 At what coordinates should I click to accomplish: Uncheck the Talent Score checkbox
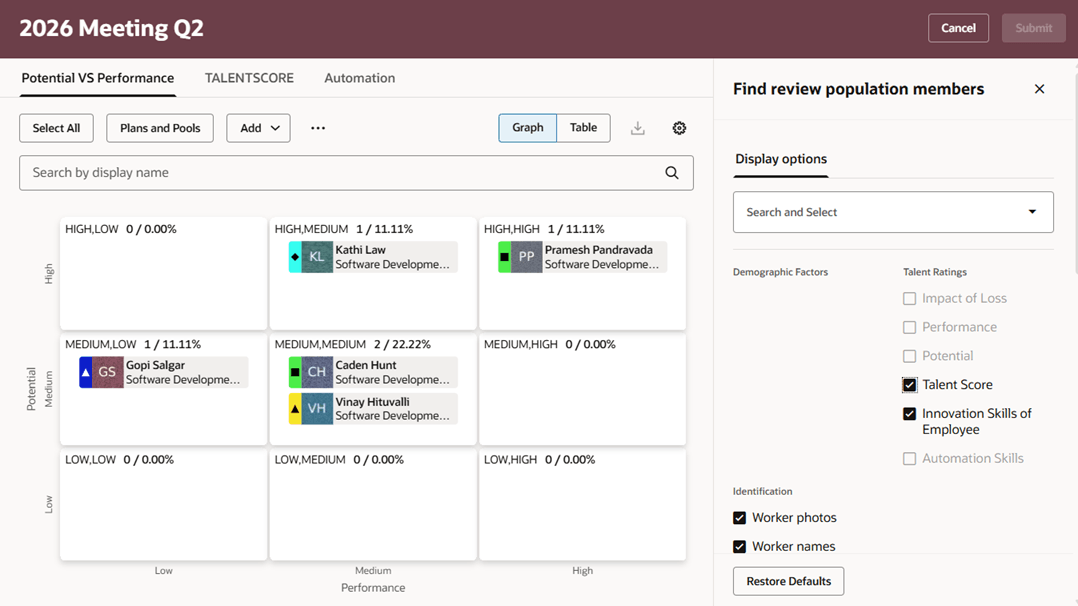click(x=910, y=385)
